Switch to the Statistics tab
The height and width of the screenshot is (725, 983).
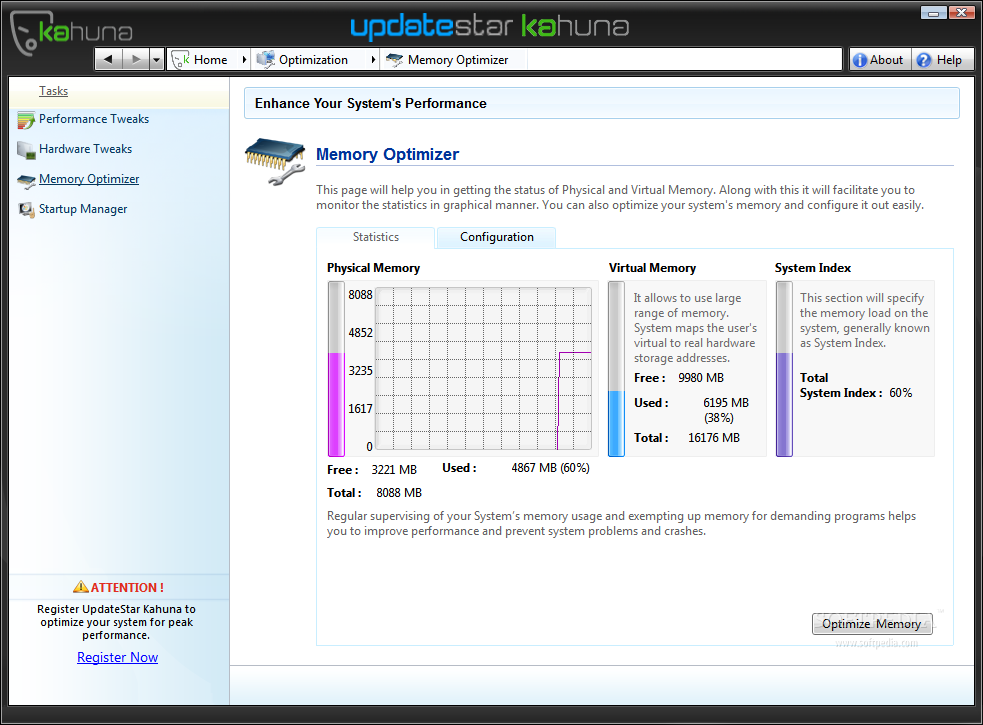click(x=375, y=237)
